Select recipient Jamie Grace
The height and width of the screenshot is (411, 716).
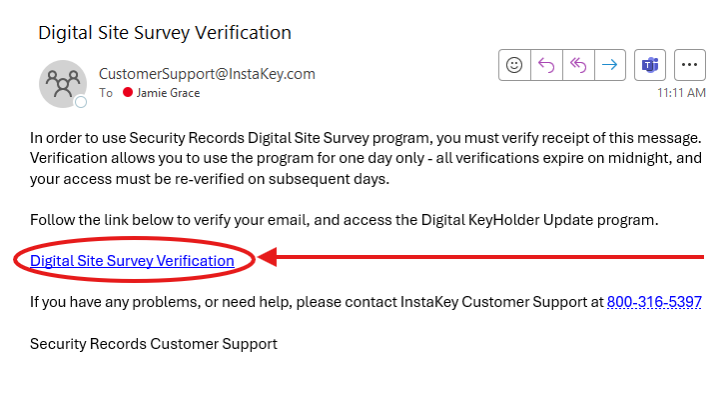click(168, 93)
